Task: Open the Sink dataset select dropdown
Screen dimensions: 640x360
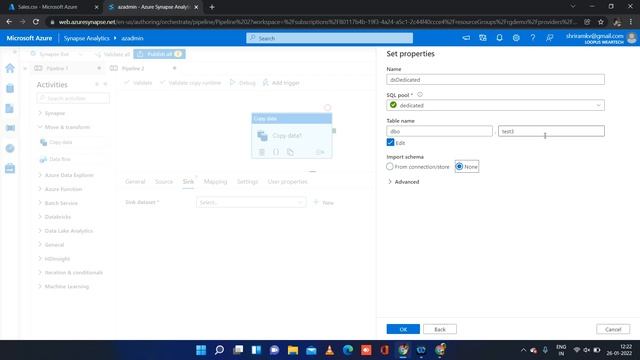Action: [251, 202]
